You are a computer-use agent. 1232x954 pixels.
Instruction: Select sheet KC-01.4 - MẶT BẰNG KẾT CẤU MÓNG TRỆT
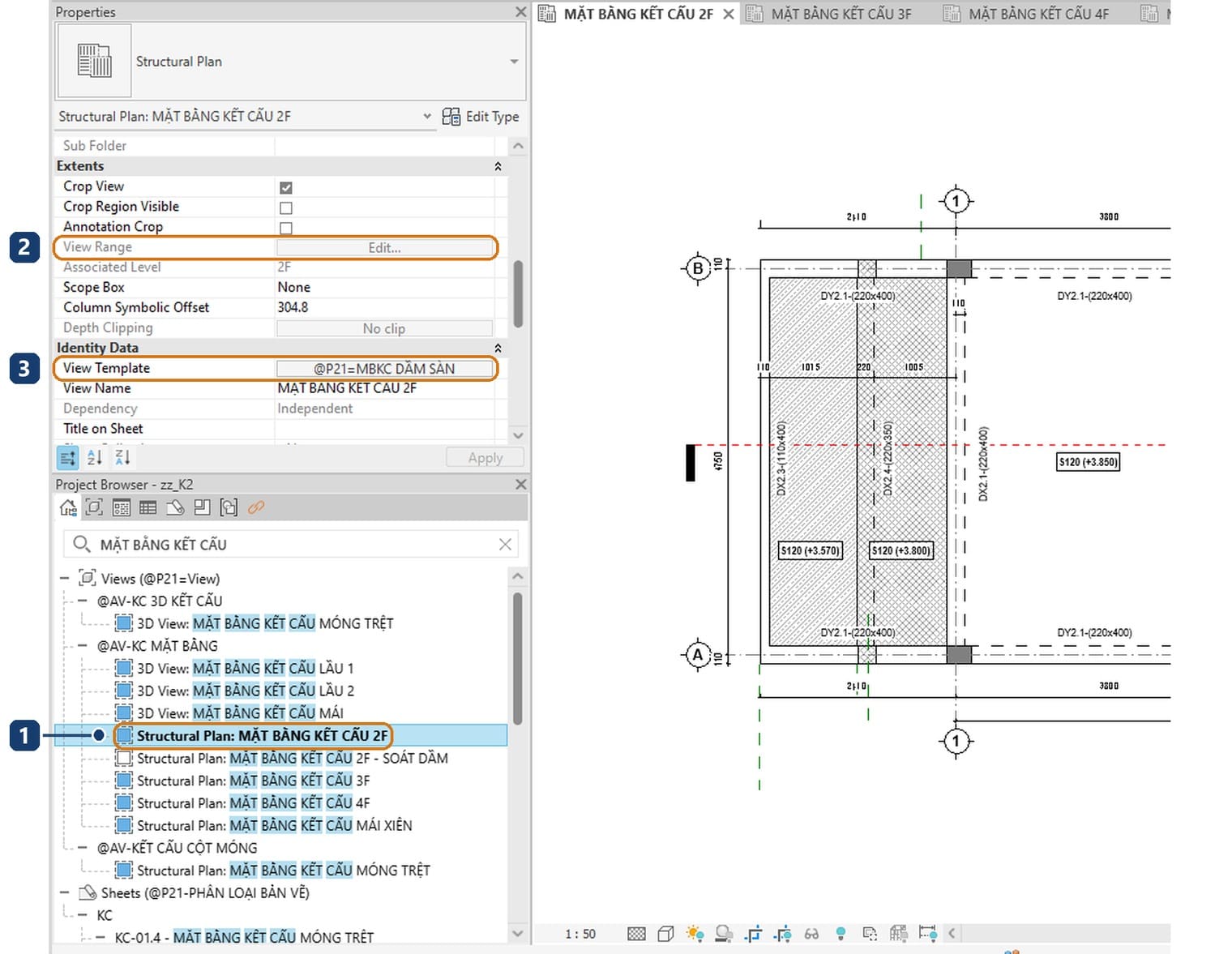244,938
